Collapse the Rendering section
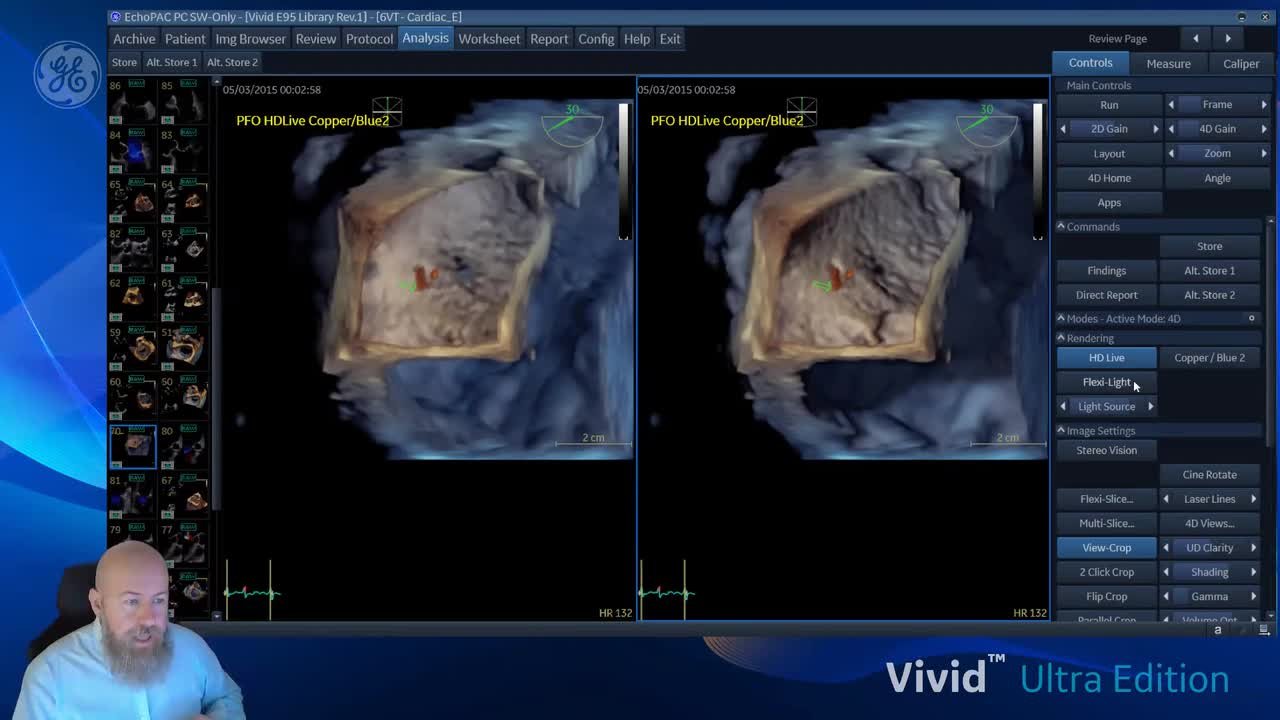 (1061, 338)
